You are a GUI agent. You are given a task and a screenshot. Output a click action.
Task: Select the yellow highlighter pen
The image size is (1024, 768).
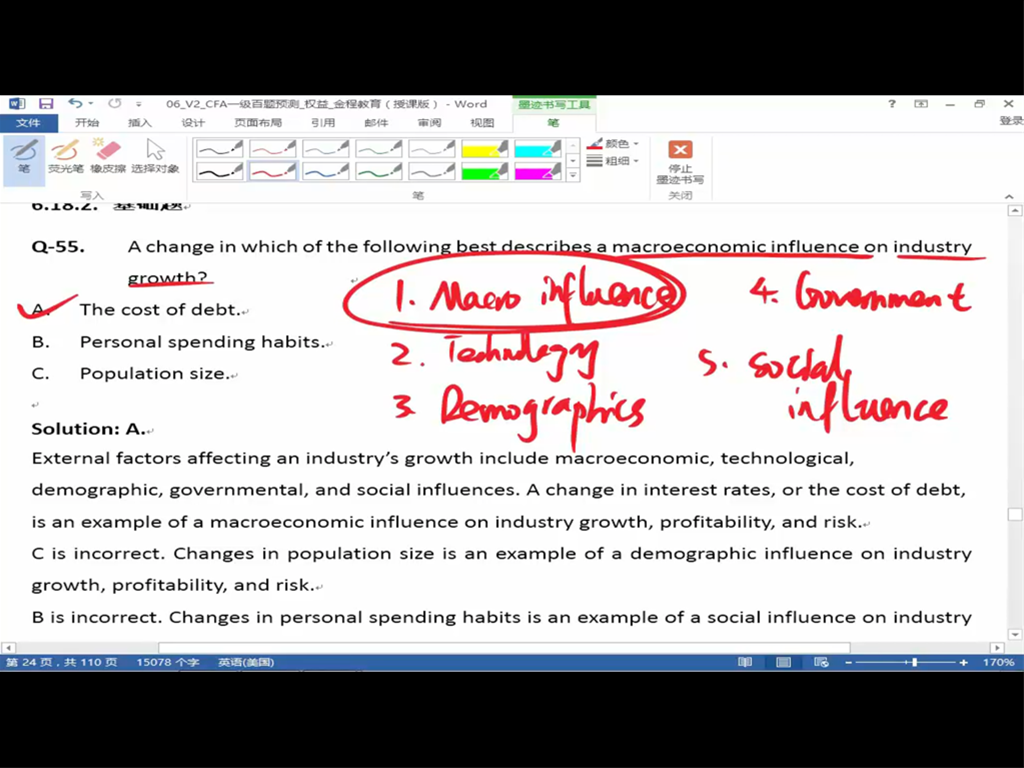point(485,149)
